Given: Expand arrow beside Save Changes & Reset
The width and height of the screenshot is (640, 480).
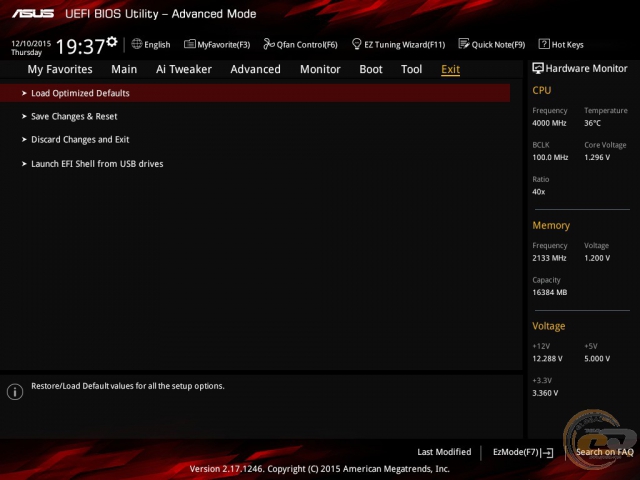Looking at the screenshot, I should (24, 116).
